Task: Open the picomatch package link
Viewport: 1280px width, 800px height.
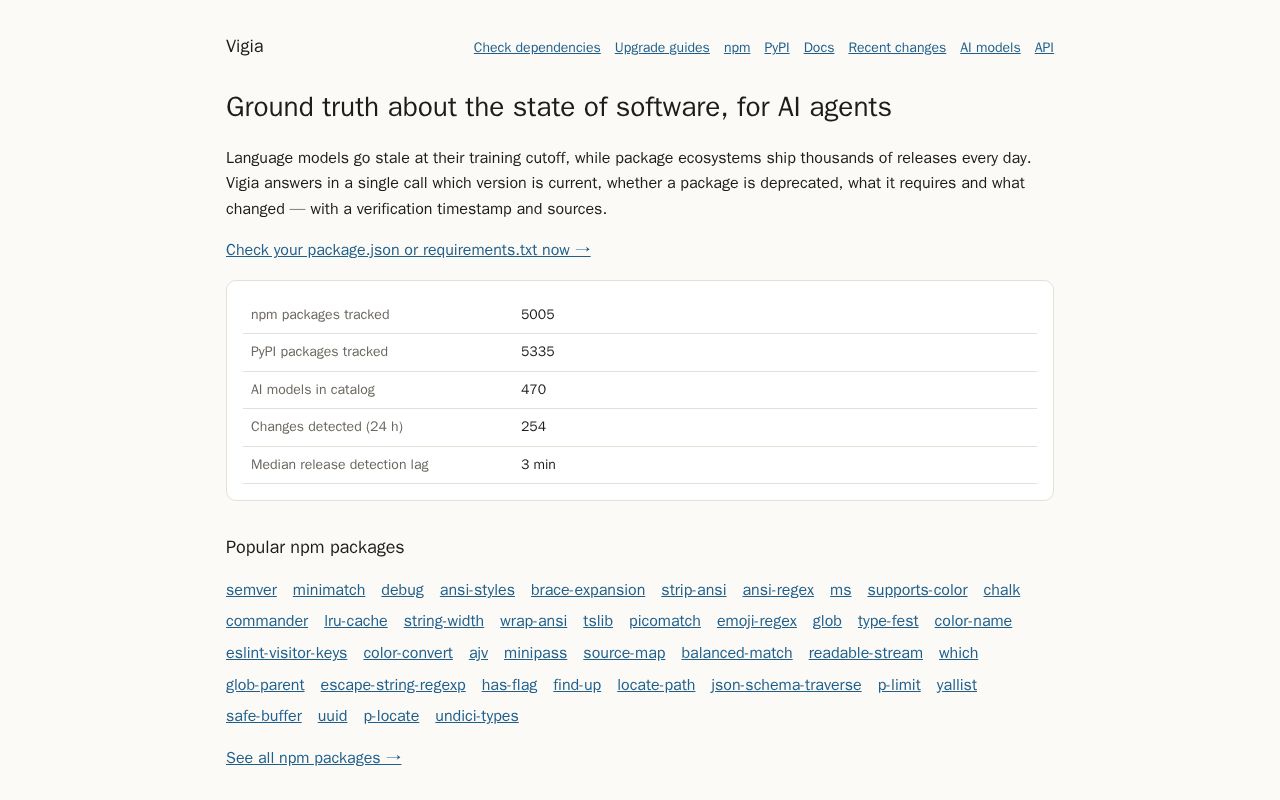Action: pyautogui.click(x=665, y=621)
